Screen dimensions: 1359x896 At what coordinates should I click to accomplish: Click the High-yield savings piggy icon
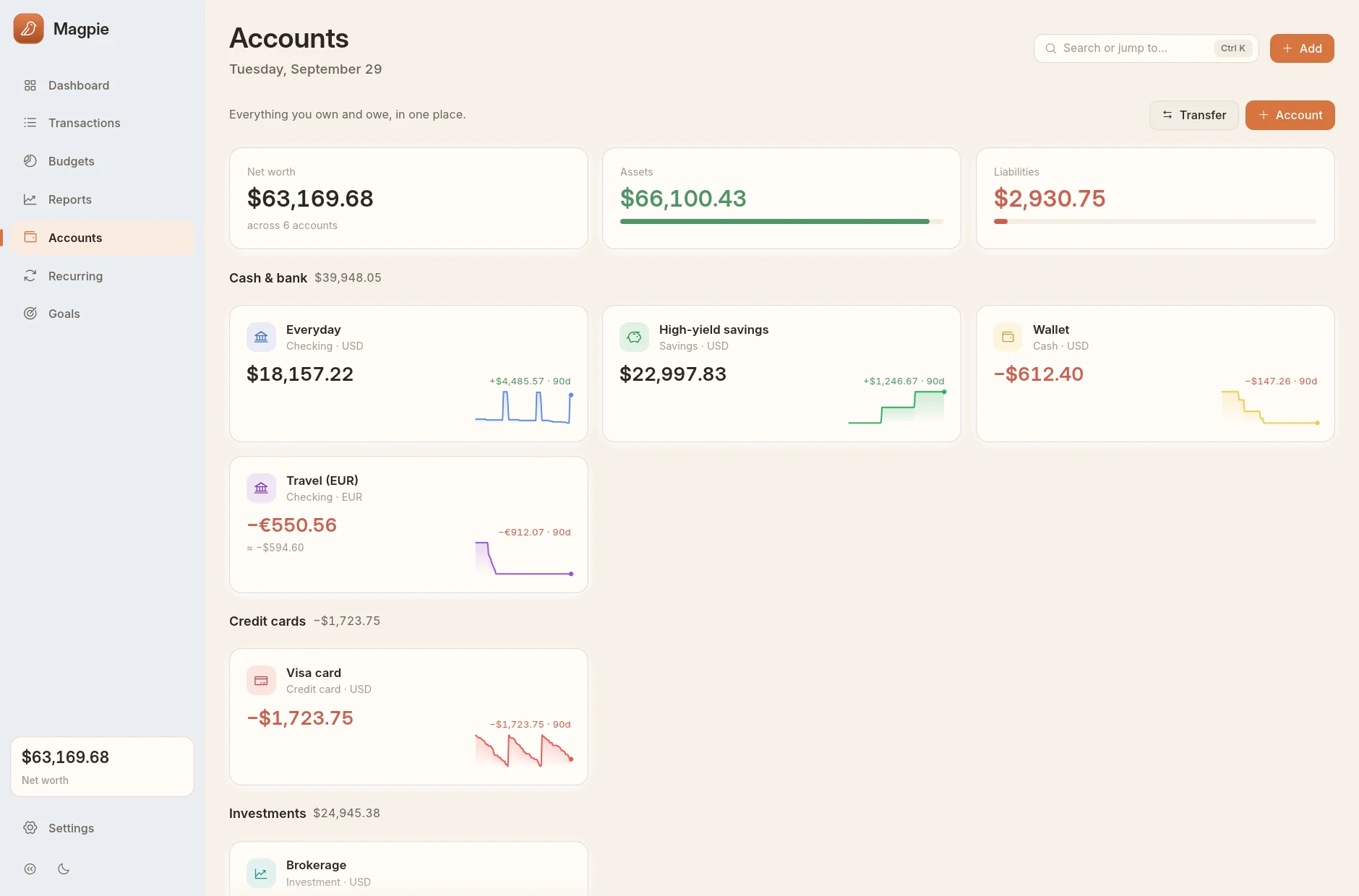[x=634, y=337]
